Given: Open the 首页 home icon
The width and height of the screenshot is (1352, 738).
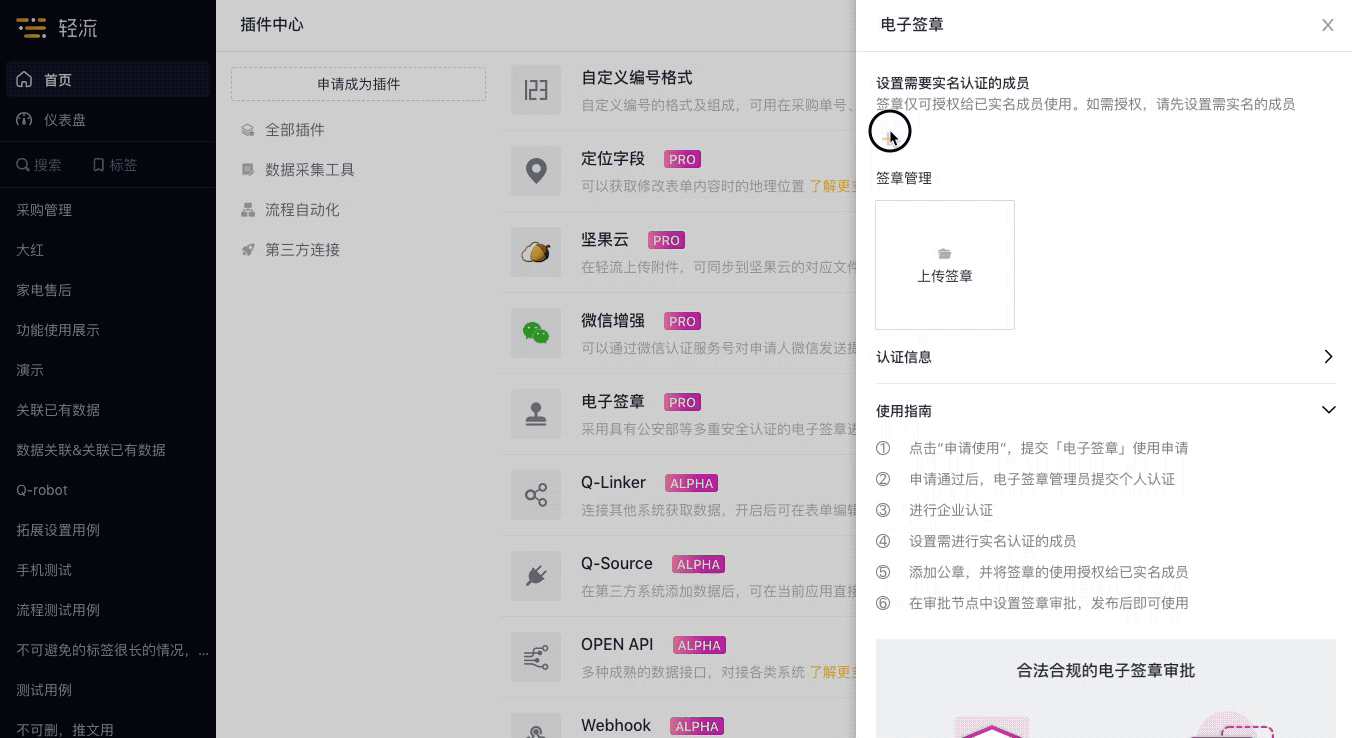Looking at the screenshot, I should click(x=24, y=80).
